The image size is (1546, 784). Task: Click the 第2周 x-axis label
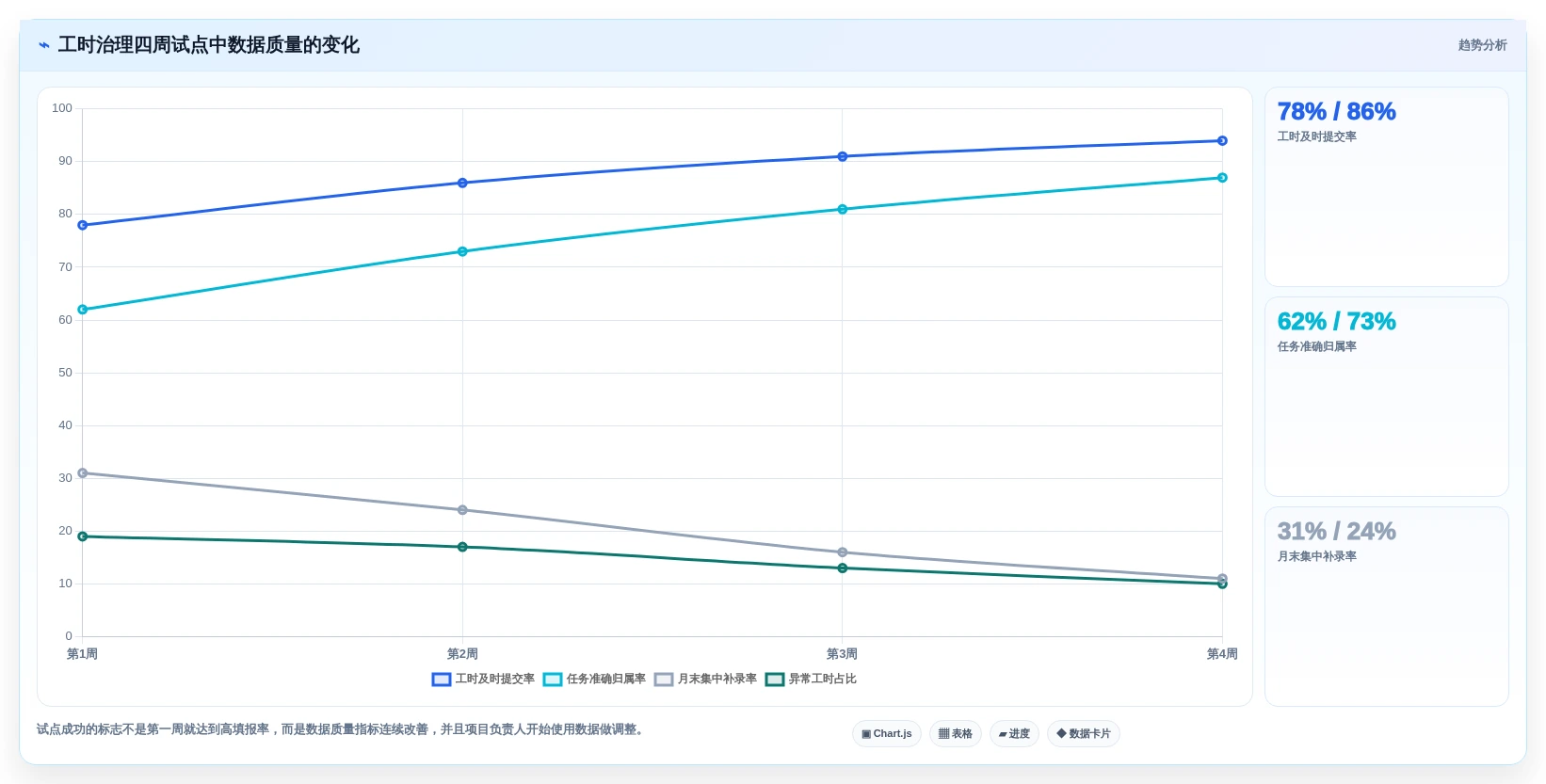(462, 654)
